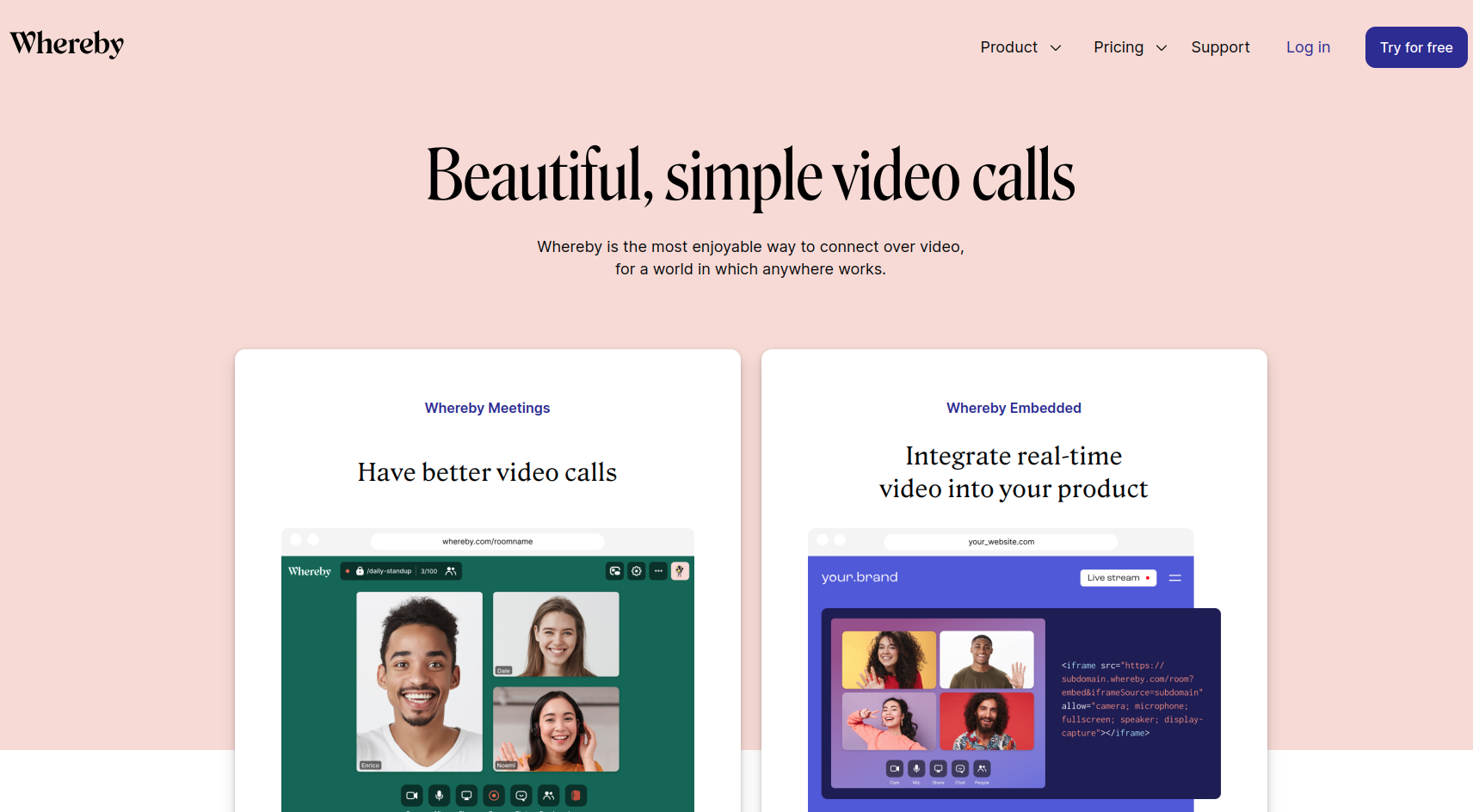The height and width of the screenshot is (812, 1473).
Task: Open the Whereby Embedded link
Action: coord(1014,408)
